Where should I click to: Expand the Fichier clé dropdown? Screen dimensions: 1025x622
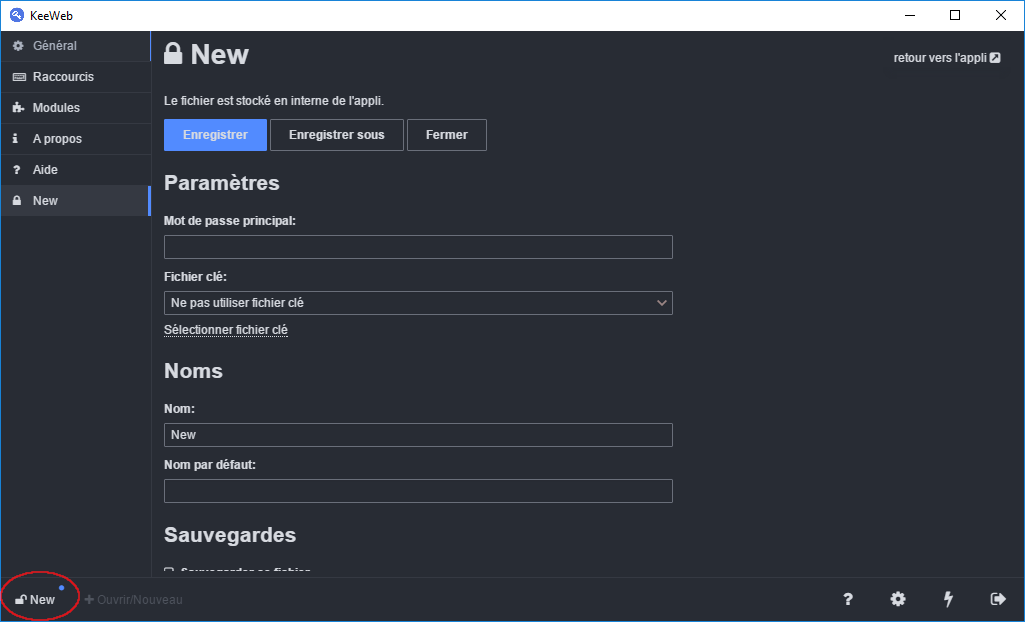[x=418, y=303]
